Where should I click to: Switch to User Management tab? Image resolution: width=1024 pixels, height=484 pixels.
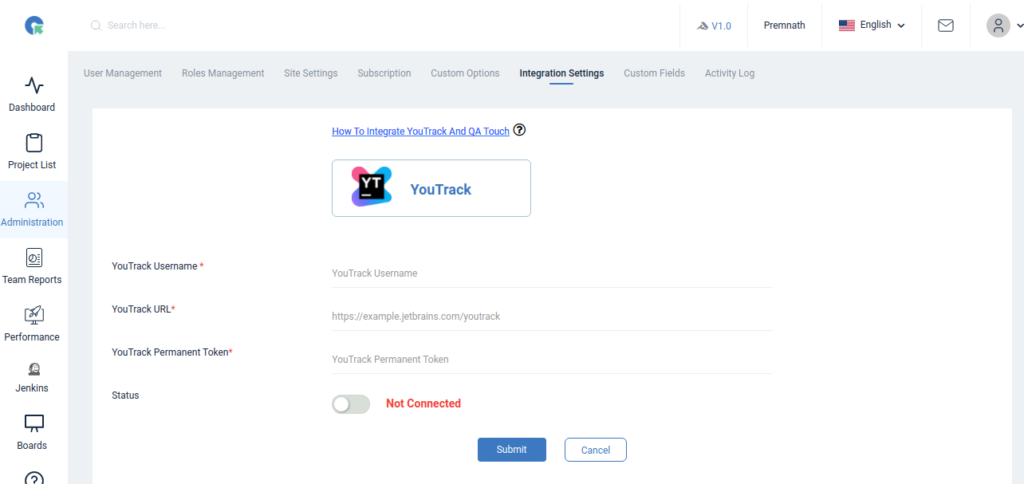122,73
